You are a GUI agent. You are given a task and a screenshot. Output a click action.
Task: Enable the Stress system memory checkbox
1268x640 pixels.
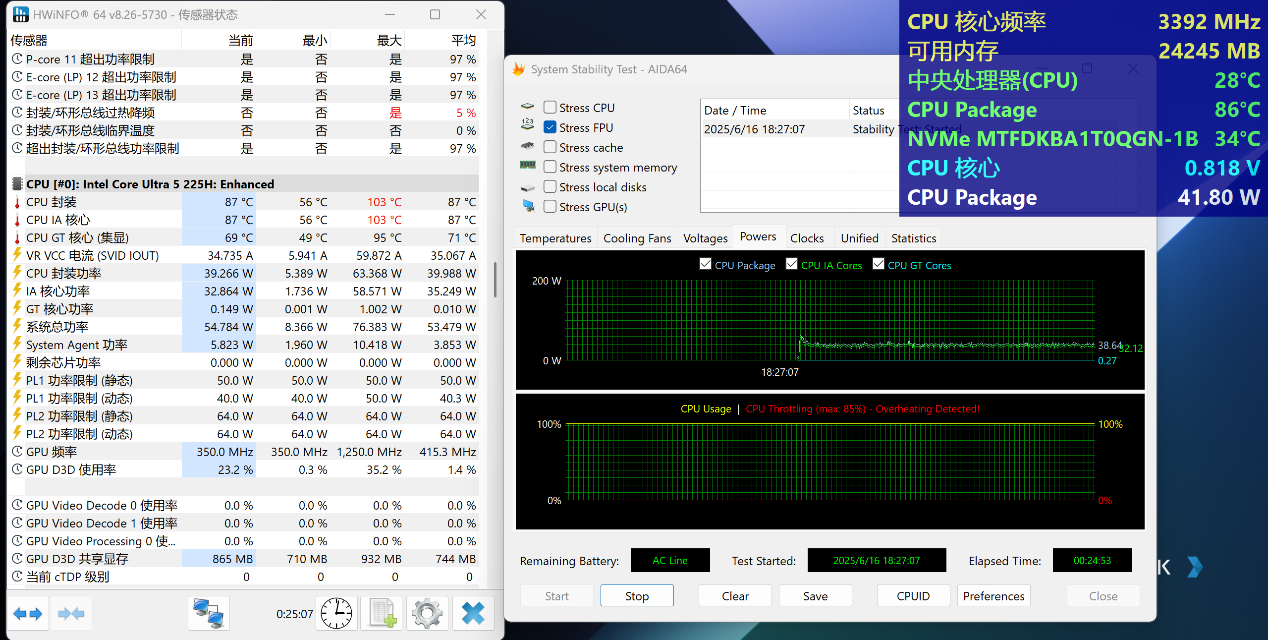(550, 168)
